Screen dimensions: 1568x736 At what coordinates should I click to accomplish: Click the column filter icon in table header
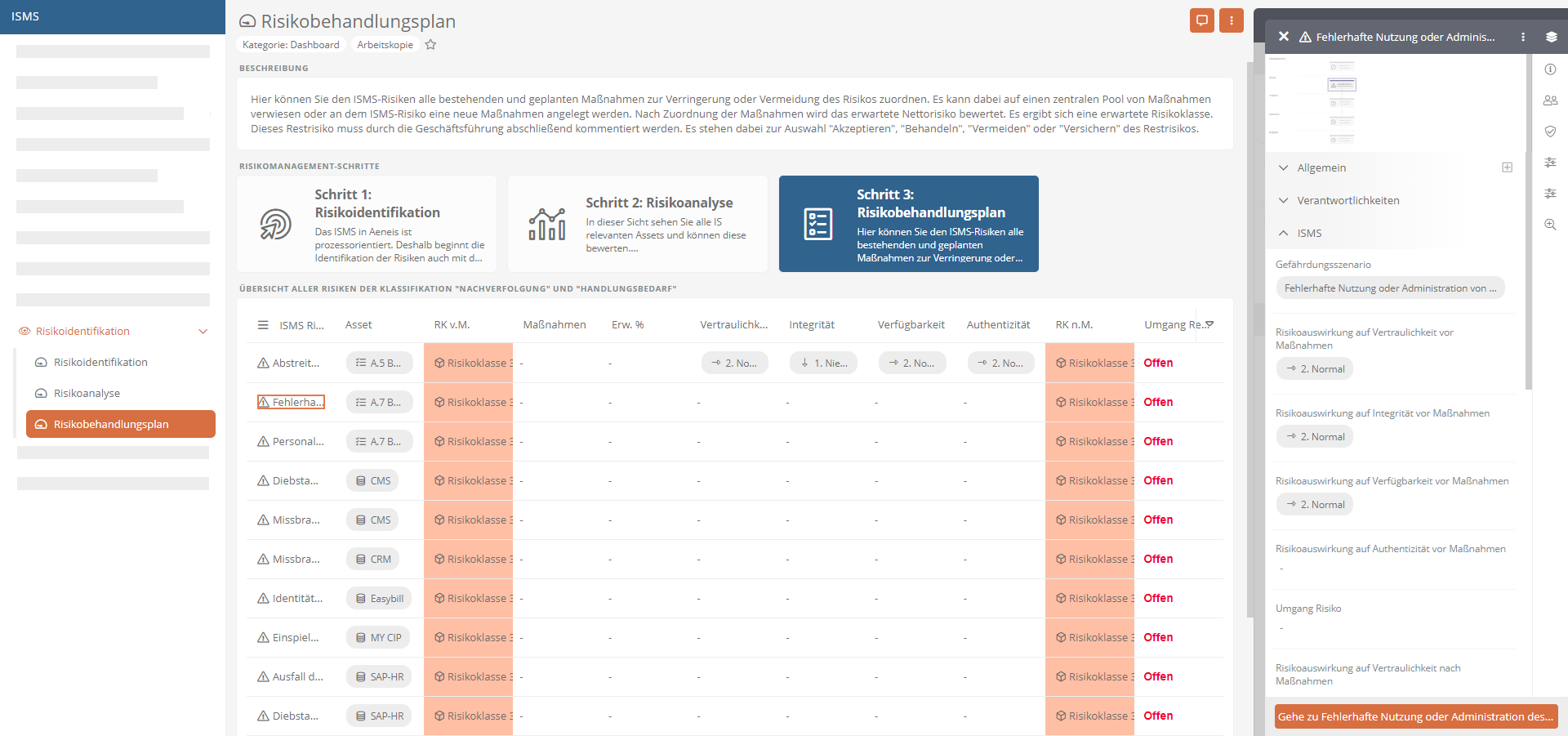pos(1209,324)
